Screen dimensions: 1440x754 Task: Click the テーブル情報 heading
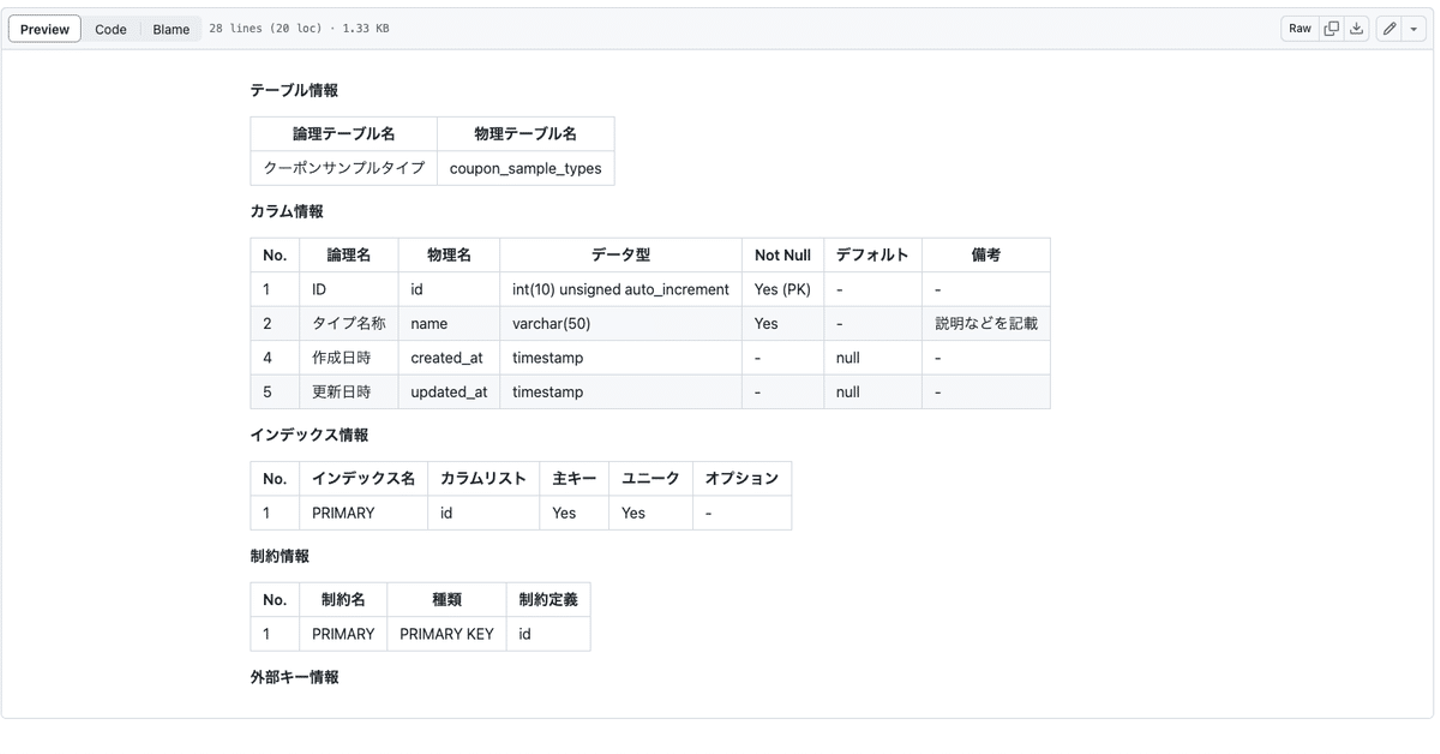[x=294, y=90]
